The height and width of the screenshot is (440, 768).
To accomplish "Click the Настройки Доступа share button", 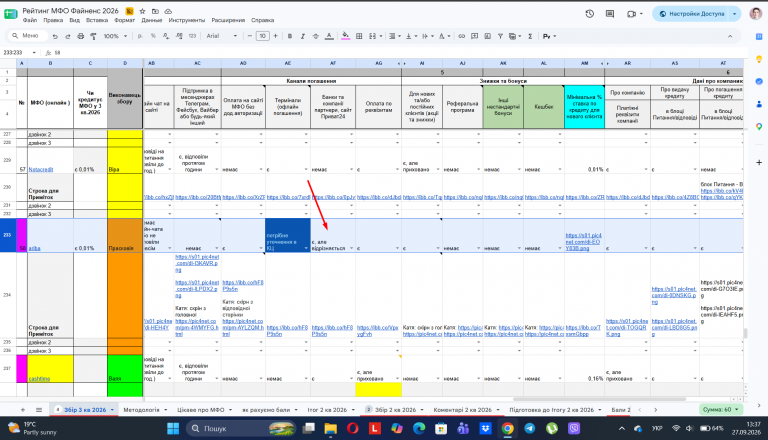I will (692, 14).
